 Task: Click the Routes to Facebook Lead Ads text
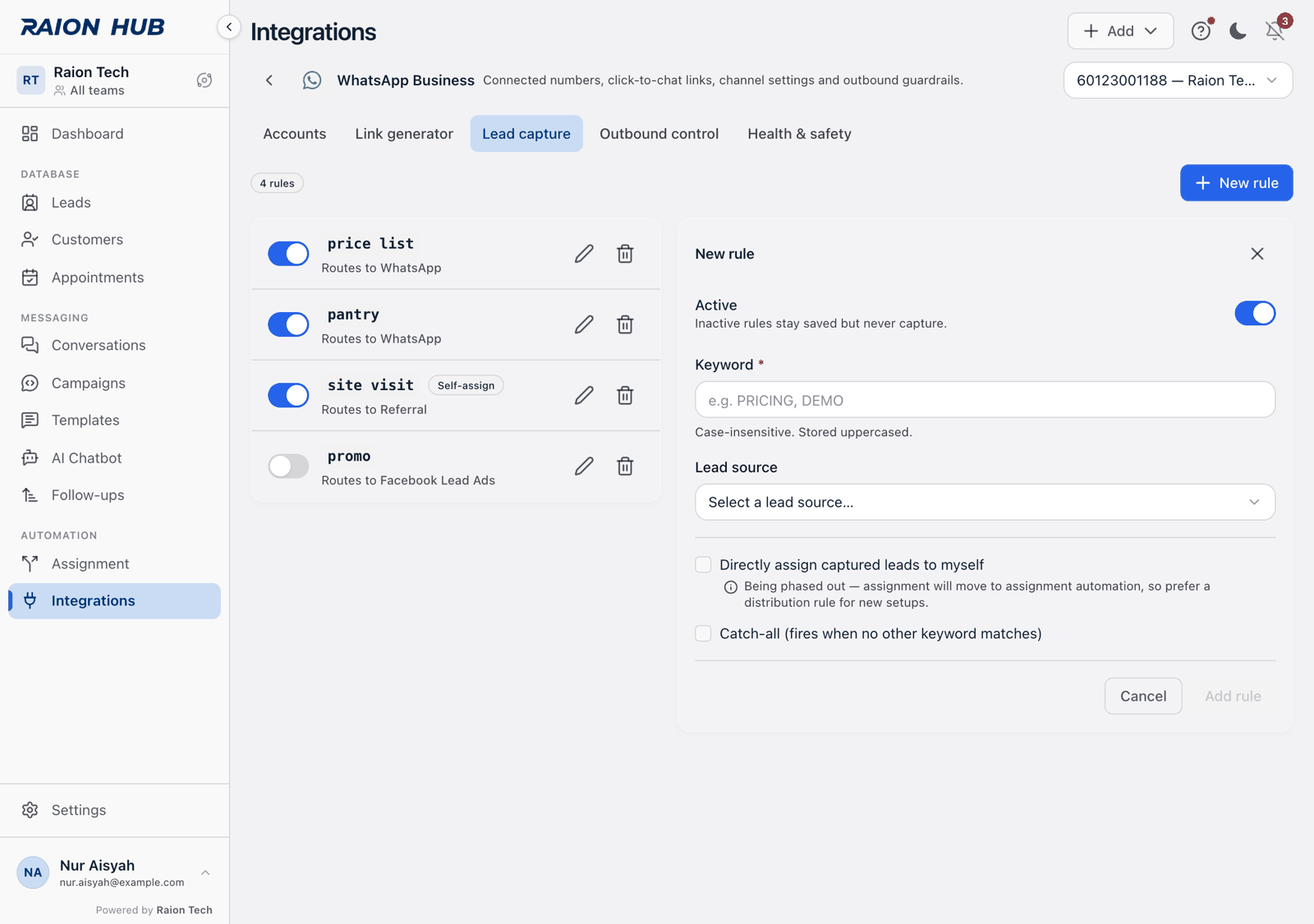click(x=408, y=480)
